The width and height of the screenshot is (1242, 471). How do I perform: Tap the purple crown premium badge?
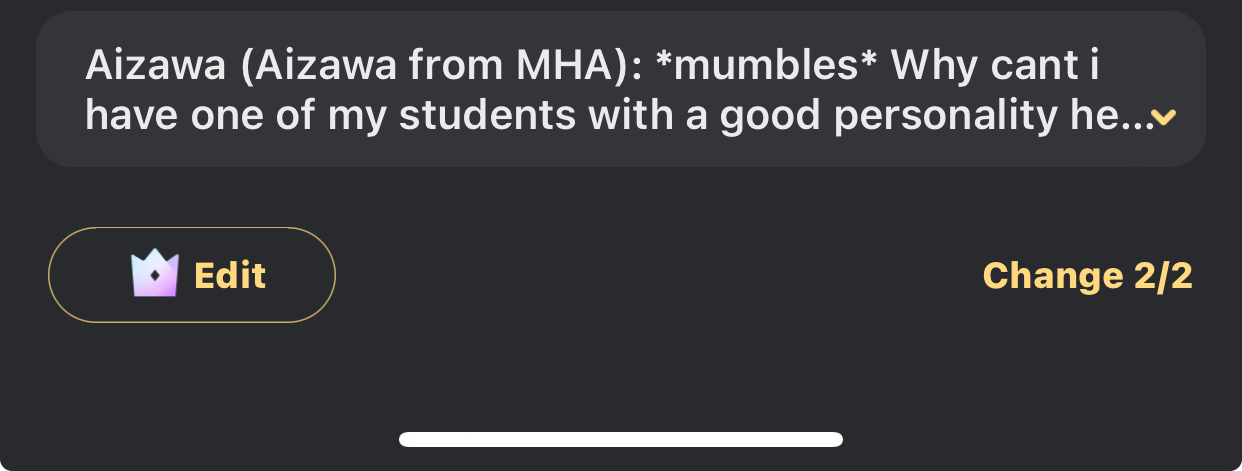click(x=155, y=274)
